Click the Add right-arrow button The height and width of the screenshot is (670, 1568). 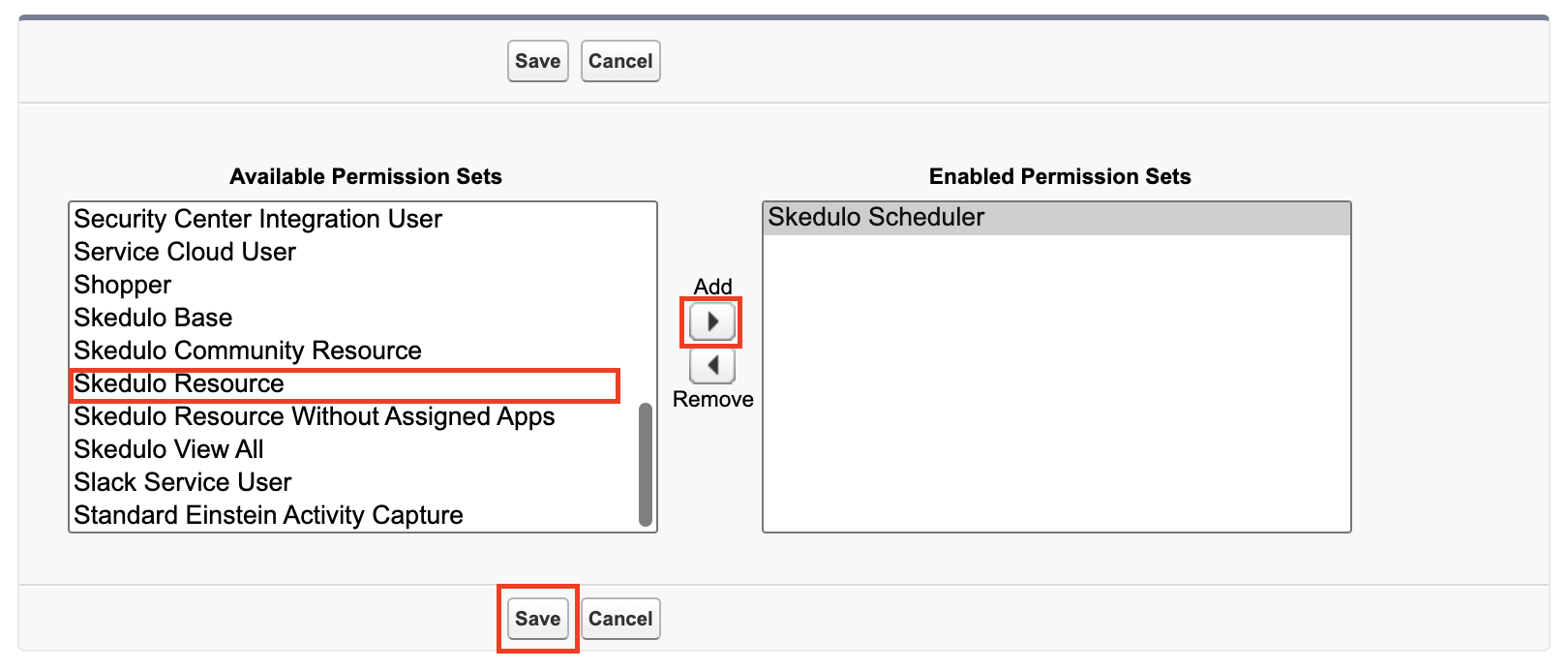[712, 321]
